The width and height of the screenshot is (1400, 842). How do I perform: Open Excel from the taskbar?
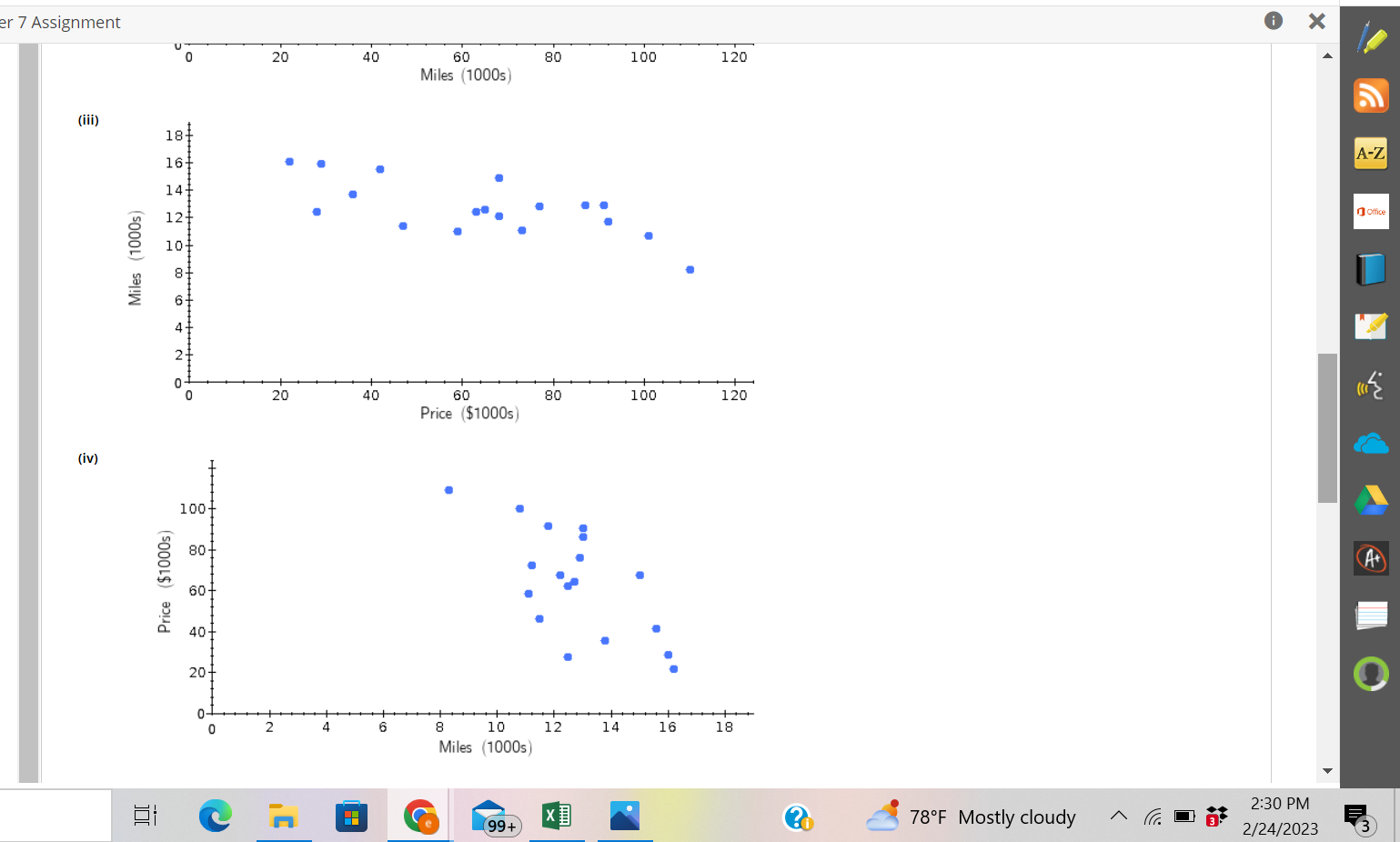[x=556, y=816]
